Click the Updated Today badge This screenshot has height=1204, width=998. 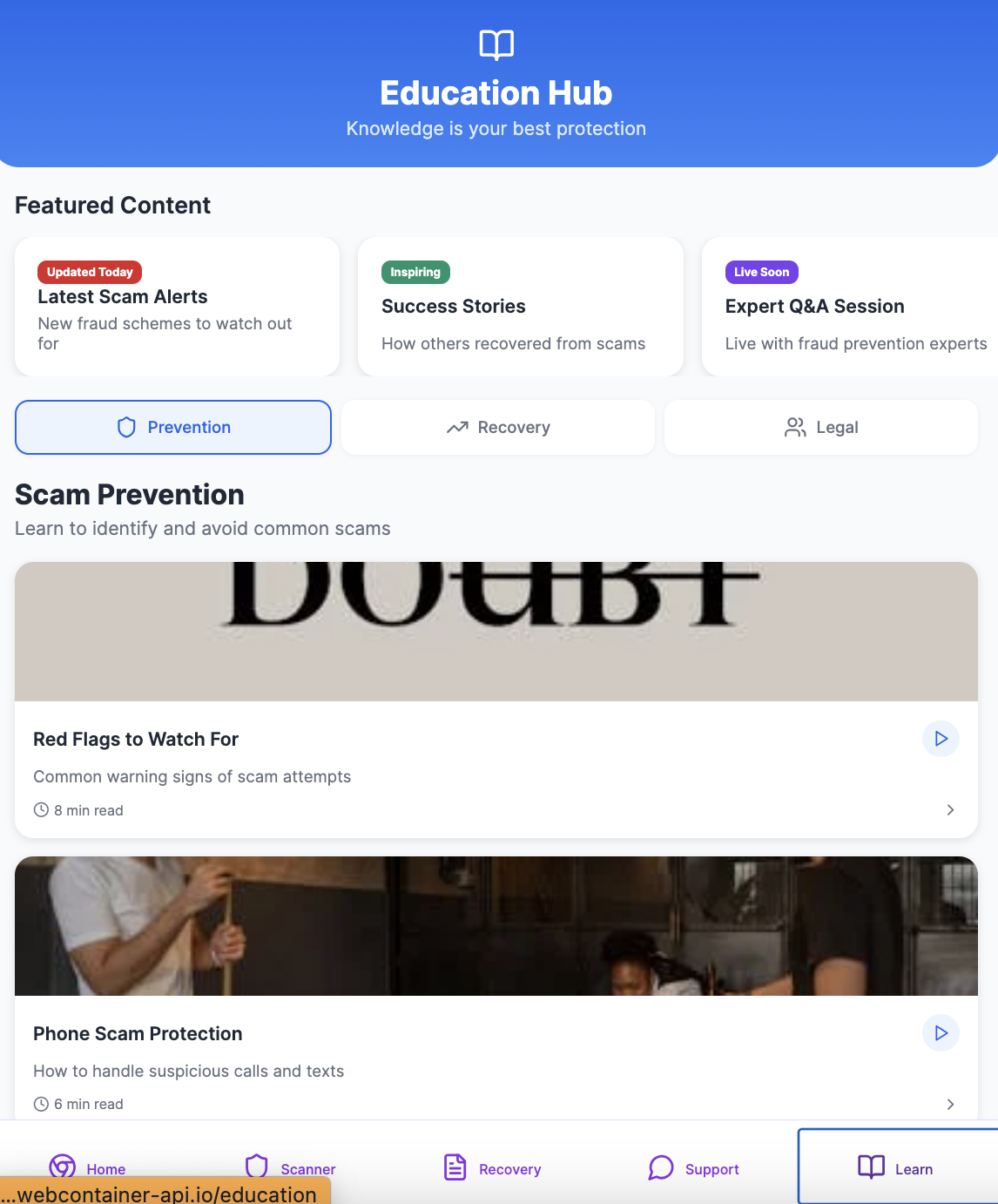pyautogui.click(x=90, y=272)
